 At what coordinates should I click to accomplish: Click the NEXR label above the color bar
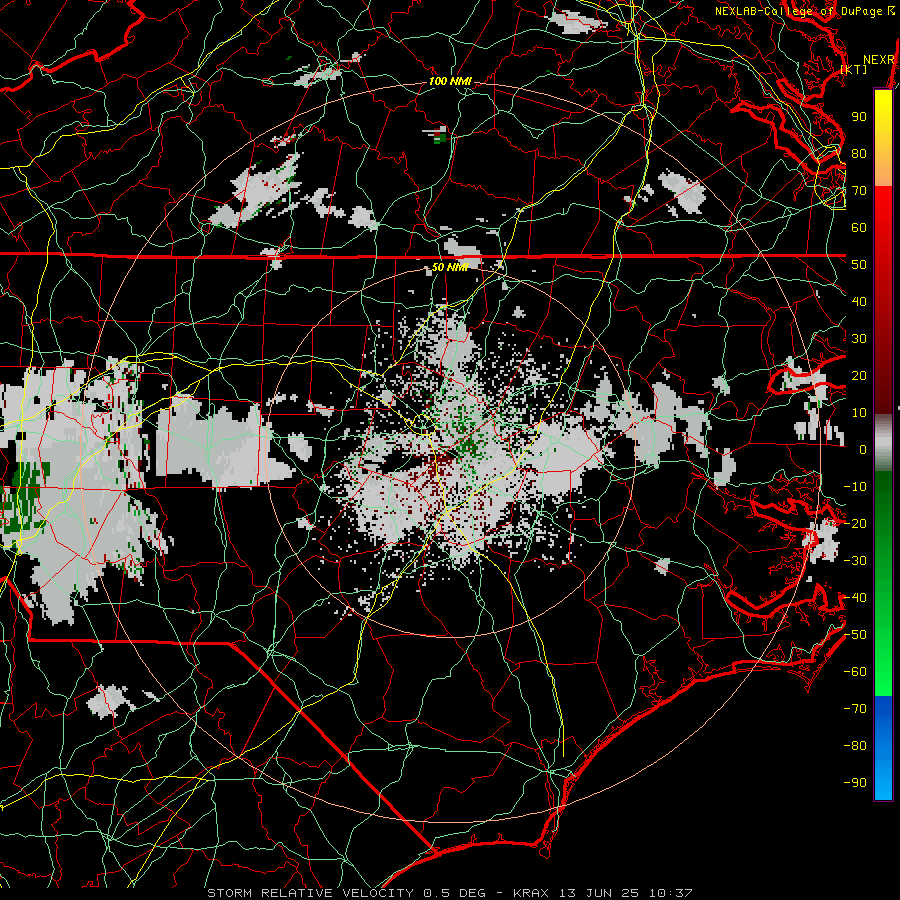pyautogui.click(x=879, y=59)
